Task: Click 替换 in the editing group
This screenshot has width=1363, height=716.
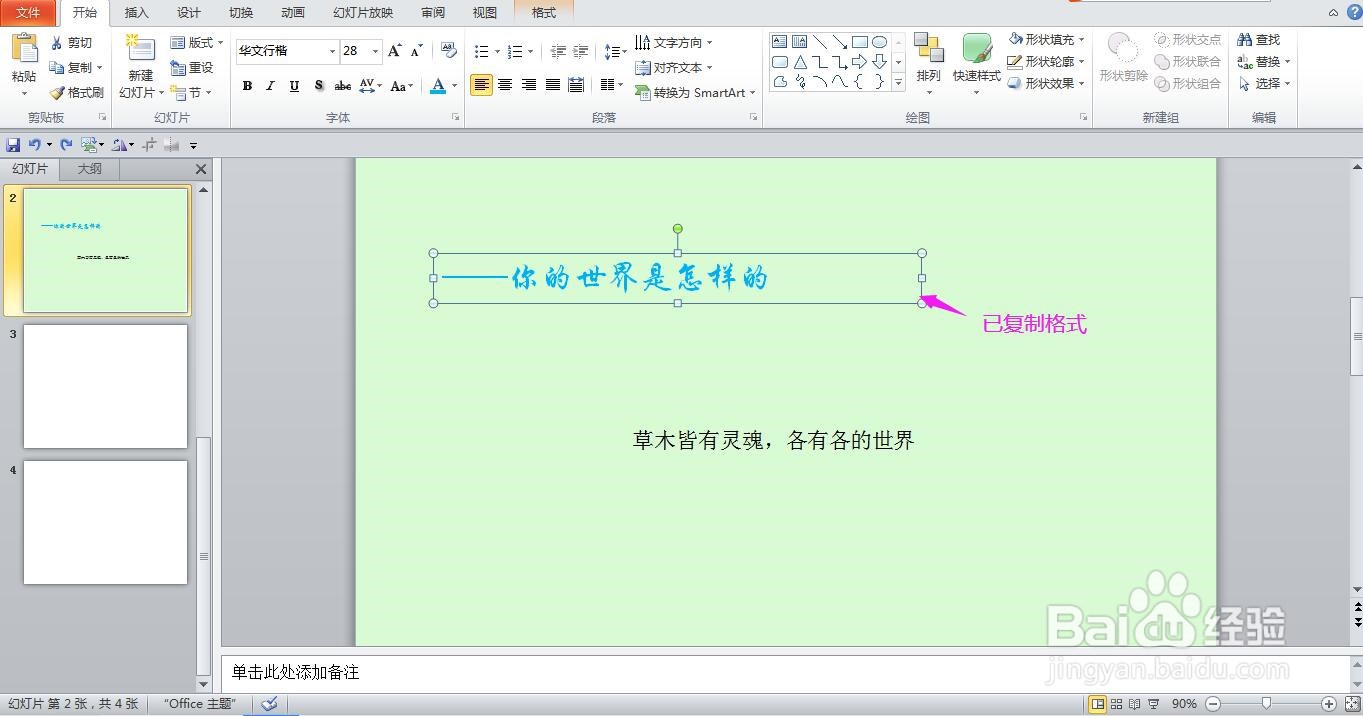Action: coord(1266,61)
